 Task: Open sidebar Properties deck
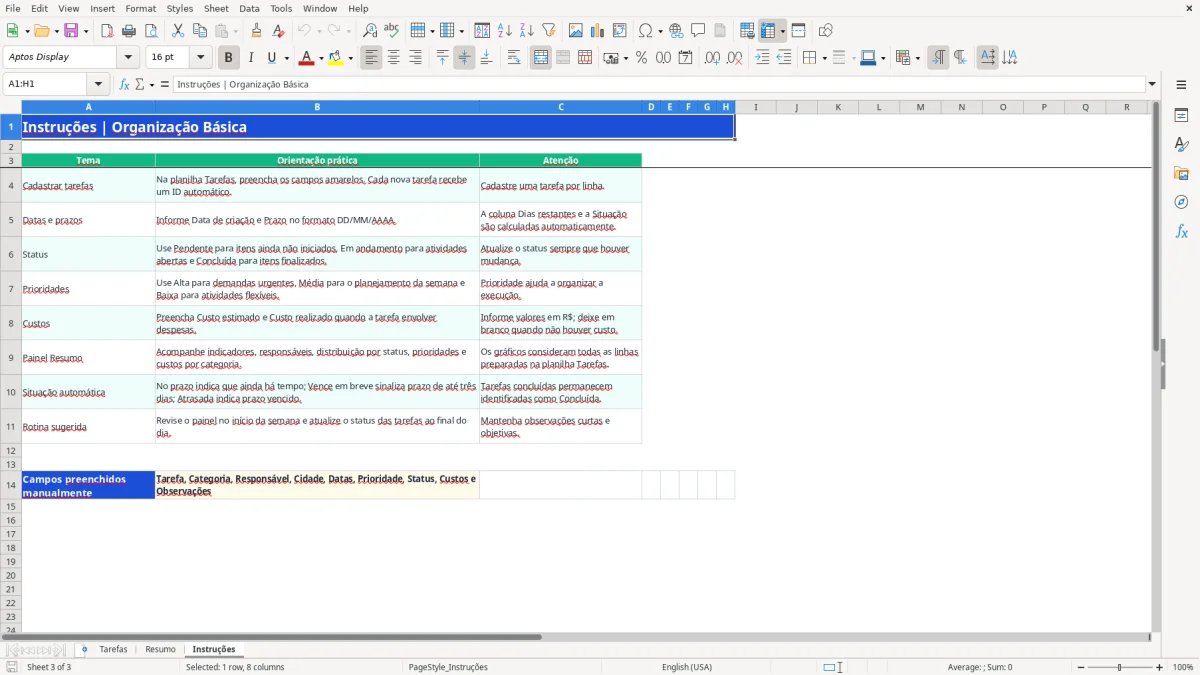[x=1181, y=116]
